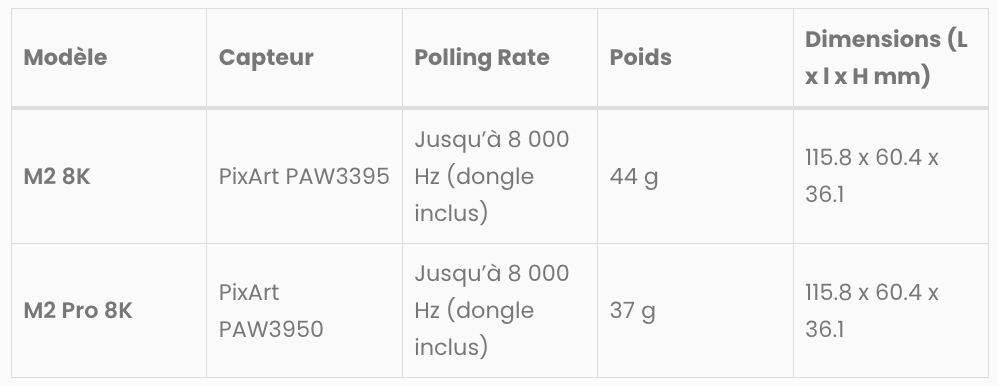Screen dimensions: 998x386
Task: Click M2 8K polling rate cell
Action: click(x=500, y=176)
